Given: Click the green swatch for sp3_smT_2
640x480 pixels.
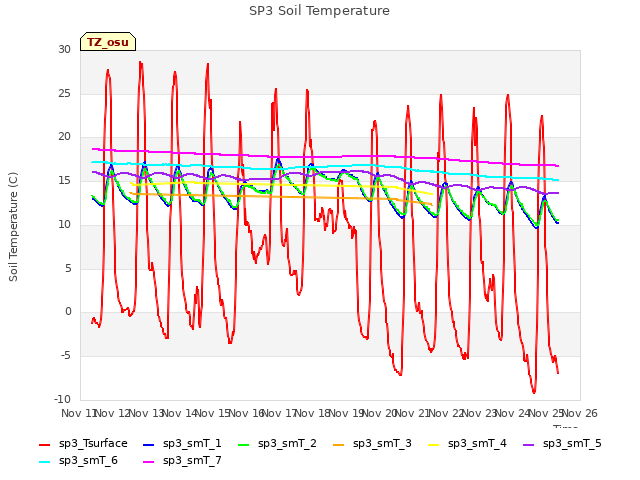Looking at the screenshot, I should click(x=244, y=445).
